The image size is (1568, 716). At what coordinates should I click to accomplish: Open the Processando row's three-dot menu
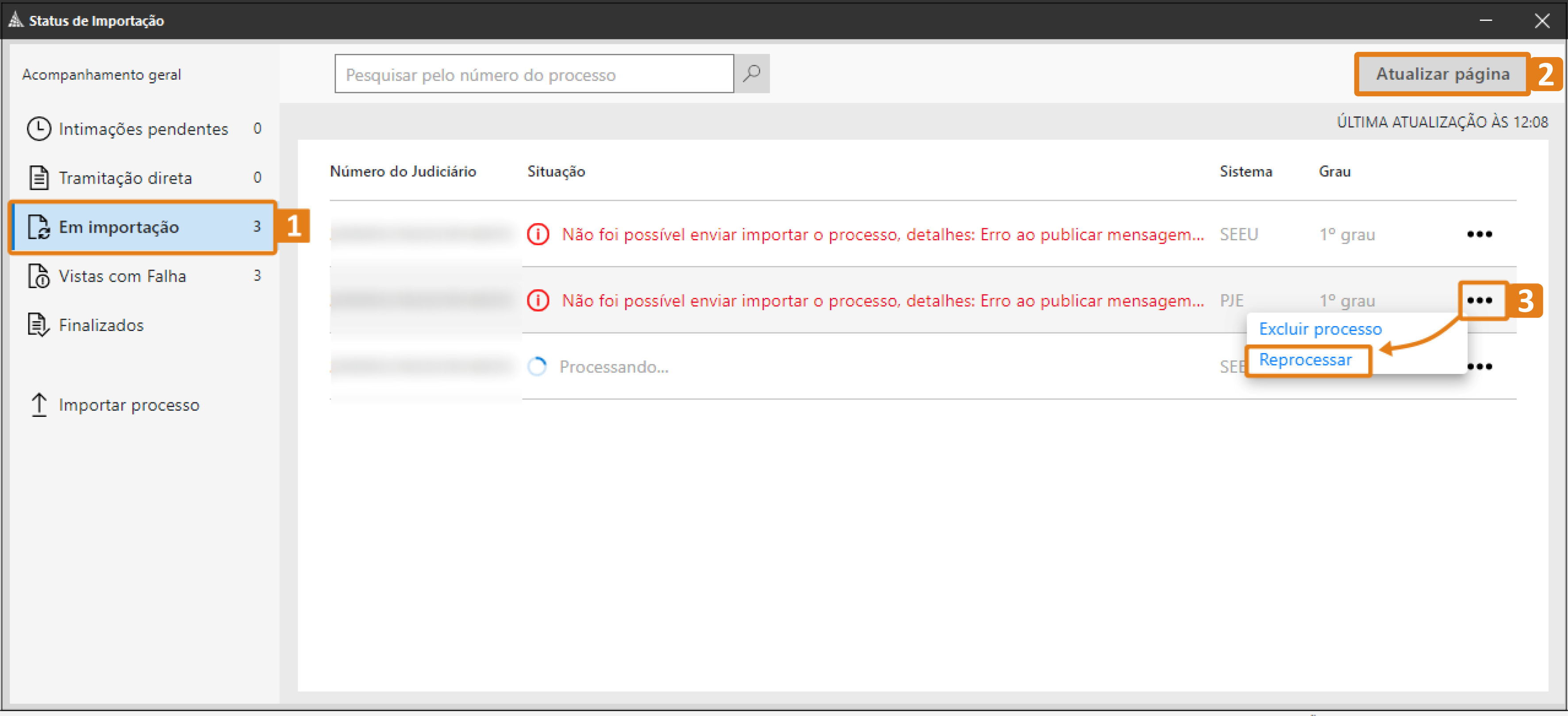point(1480,366)
